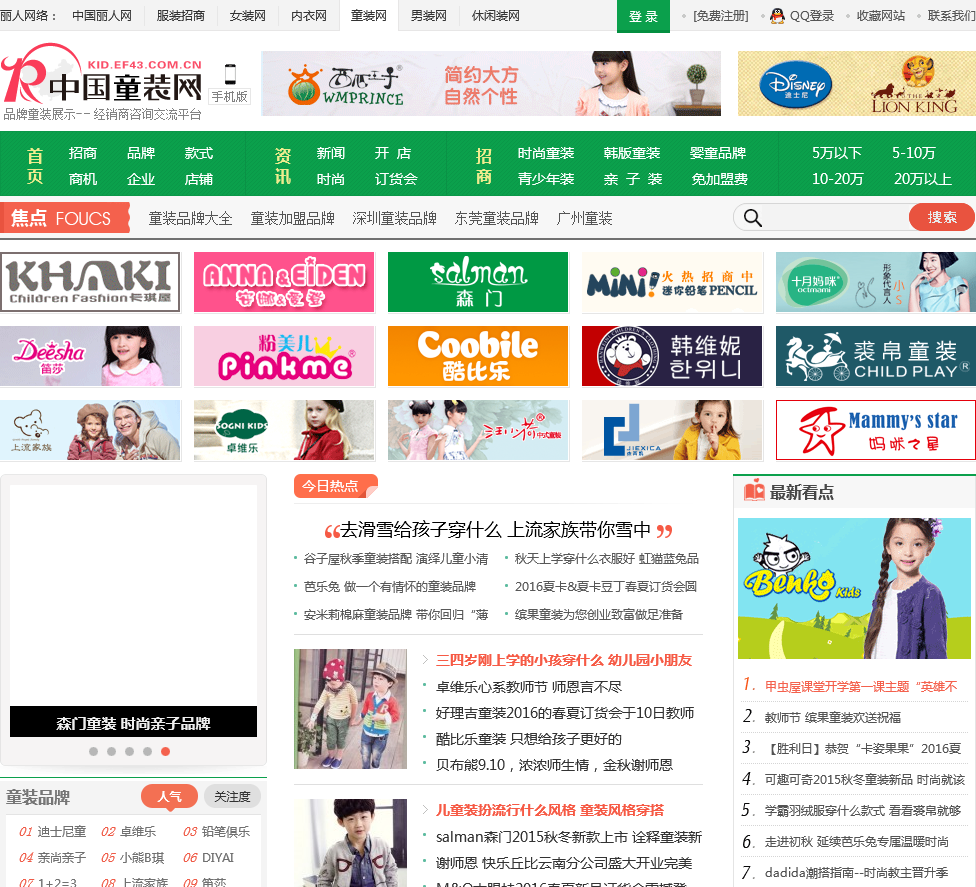The image size is (976, 887).
Task: Click the 免费注册 link
Action: tap(721, 16)
